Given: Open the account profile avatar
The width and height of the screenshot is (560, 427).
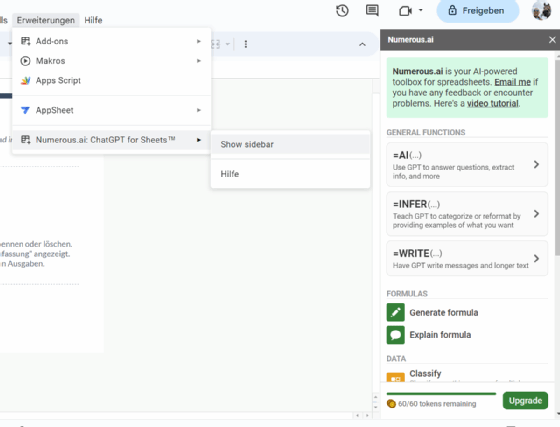Looking at the screenshot, I should point(541,10).
